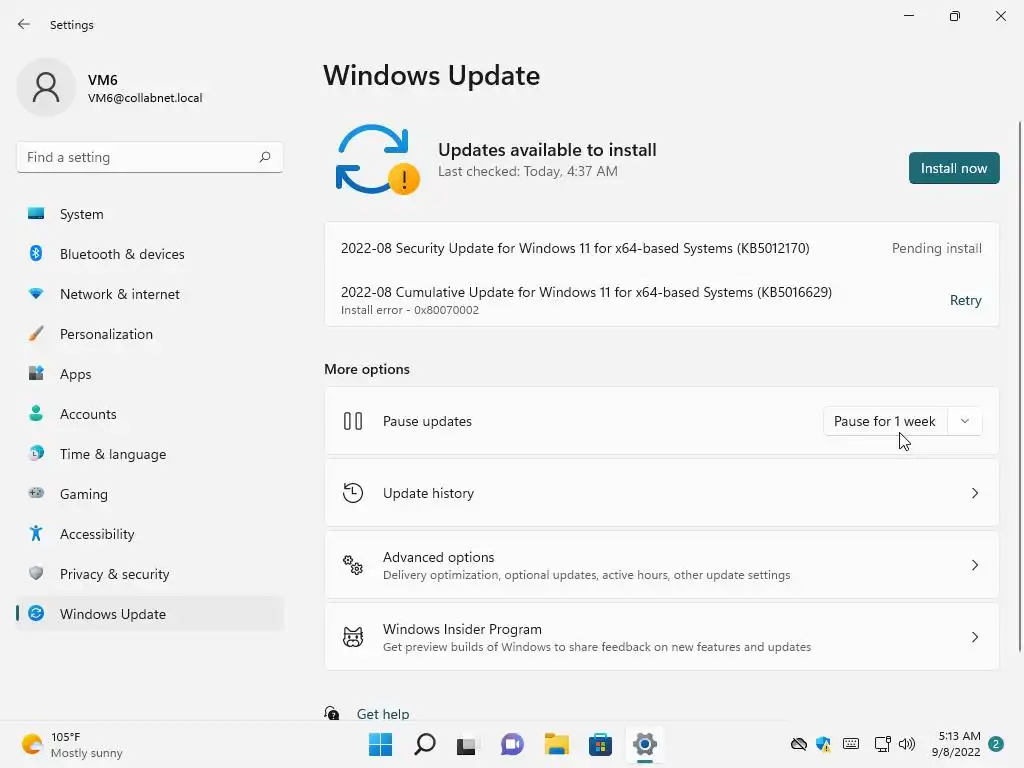Go to Network & internet settings
The height and width of the screenshot is (768, 1024).
[150, 294]
